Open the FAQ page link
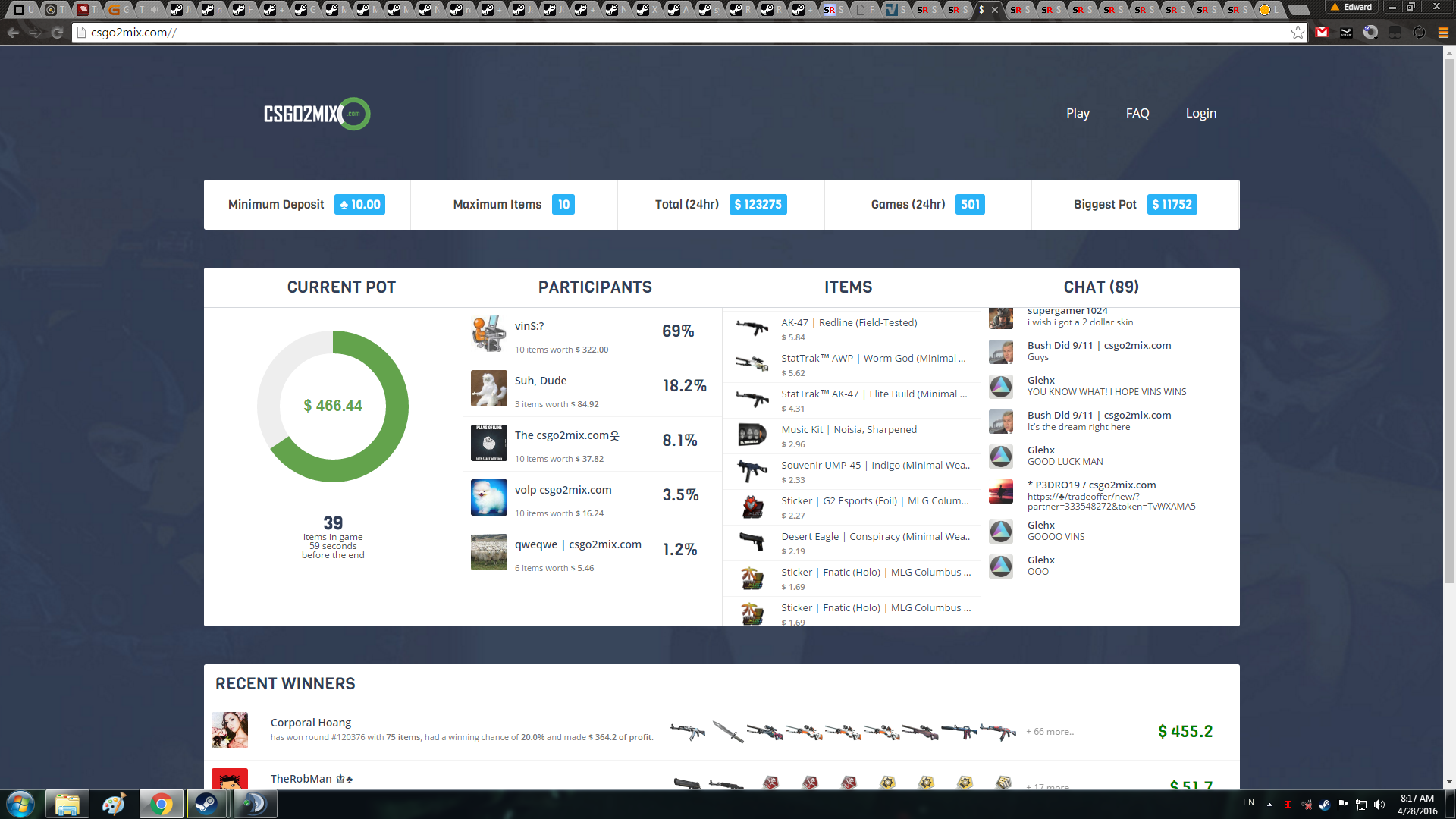This screenshot has width=1456, height=819. point(1137,113)
